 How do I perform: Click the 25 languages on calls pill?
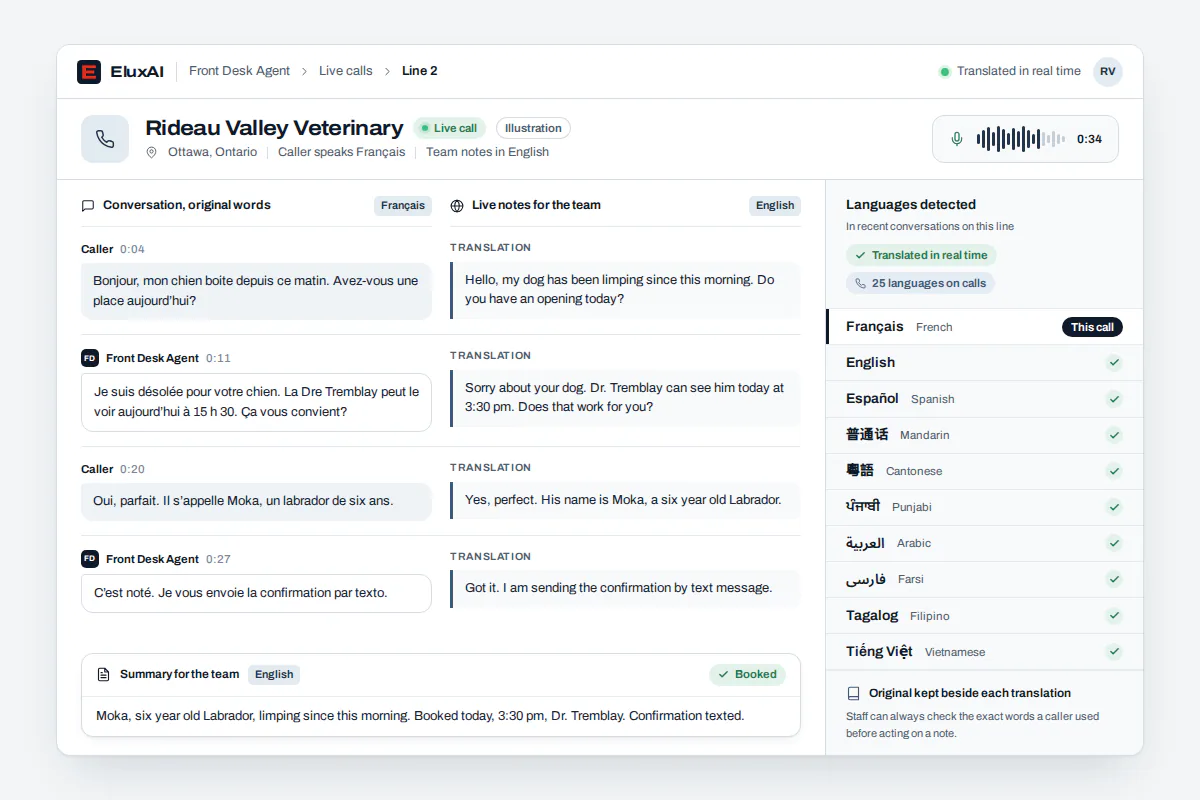pos(920,283)
